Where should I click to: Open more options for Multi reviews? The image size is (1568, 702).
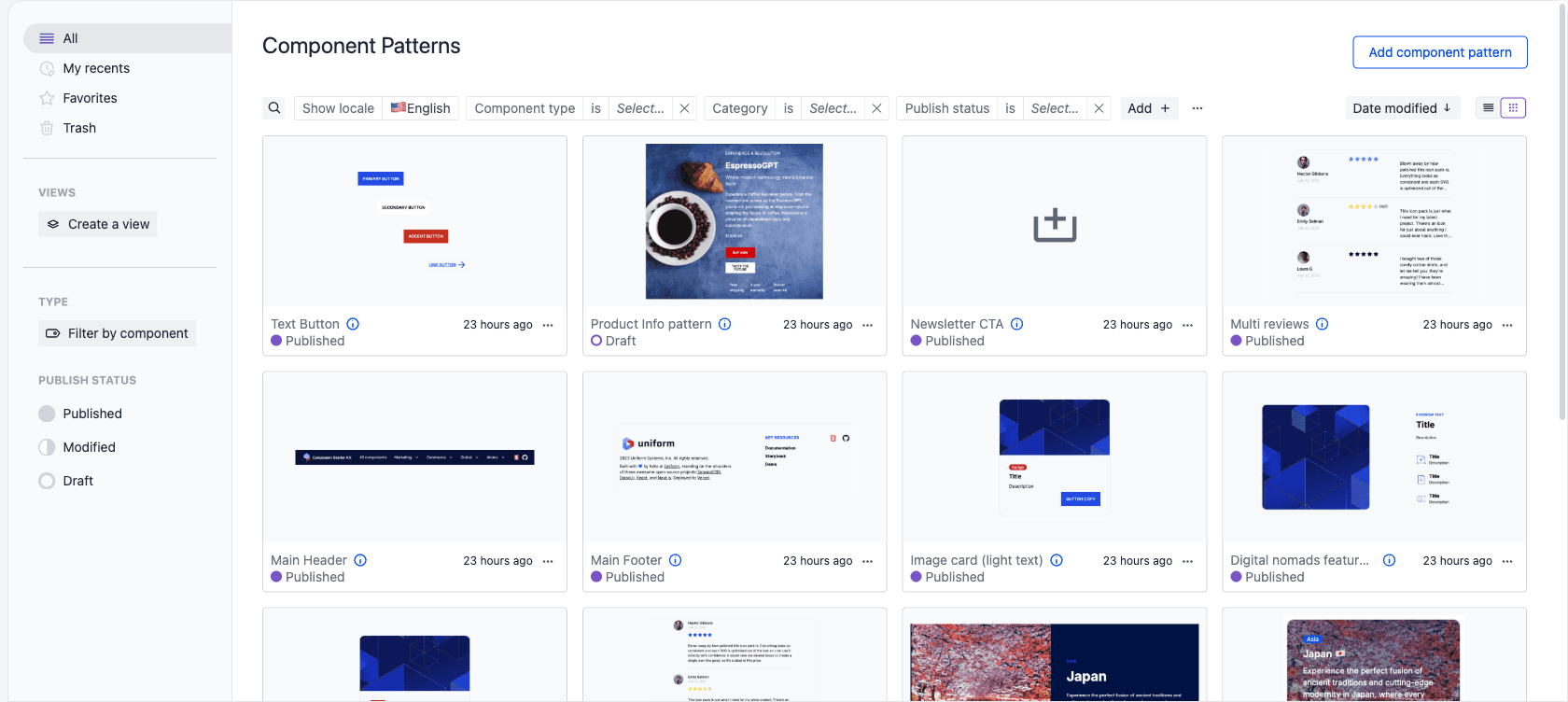coord(1507,325)
